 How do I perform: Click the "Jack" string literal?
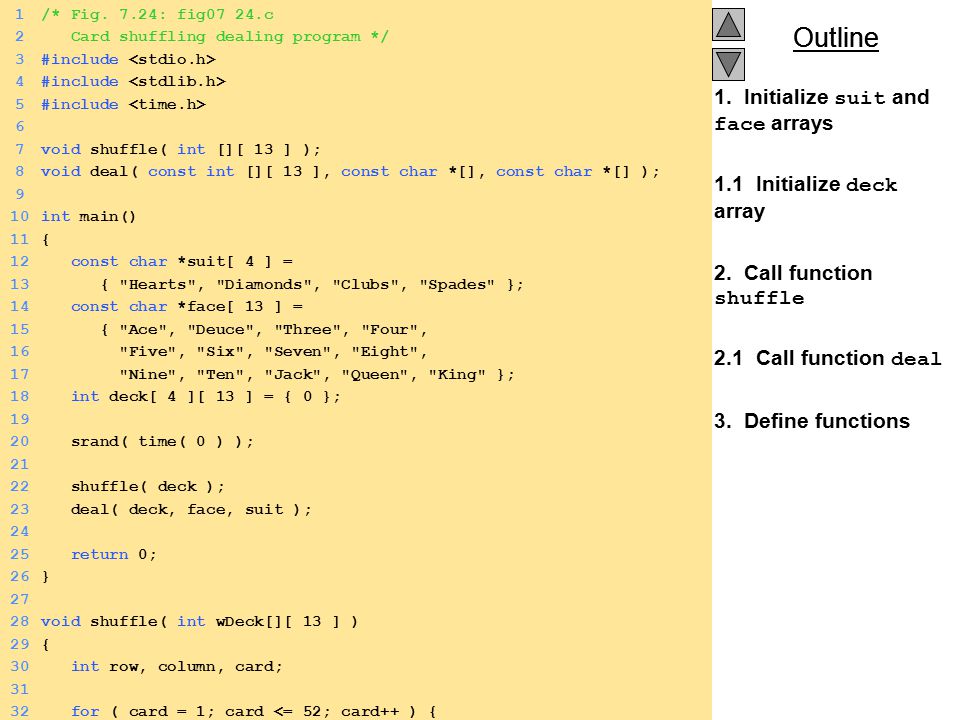point(293,375)
